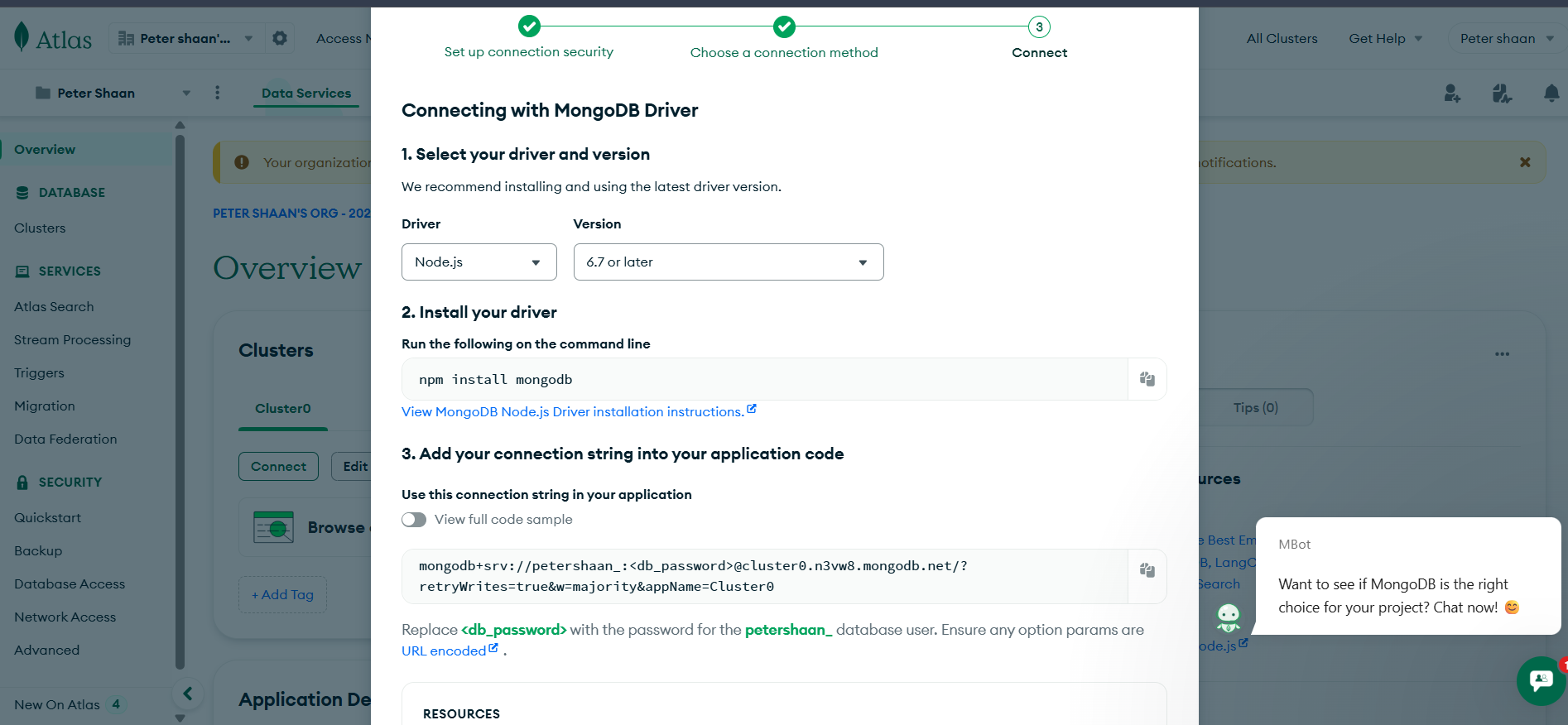Toggle View full code sample
Screen dimensions: 1568x725
[x=414, y=520]
